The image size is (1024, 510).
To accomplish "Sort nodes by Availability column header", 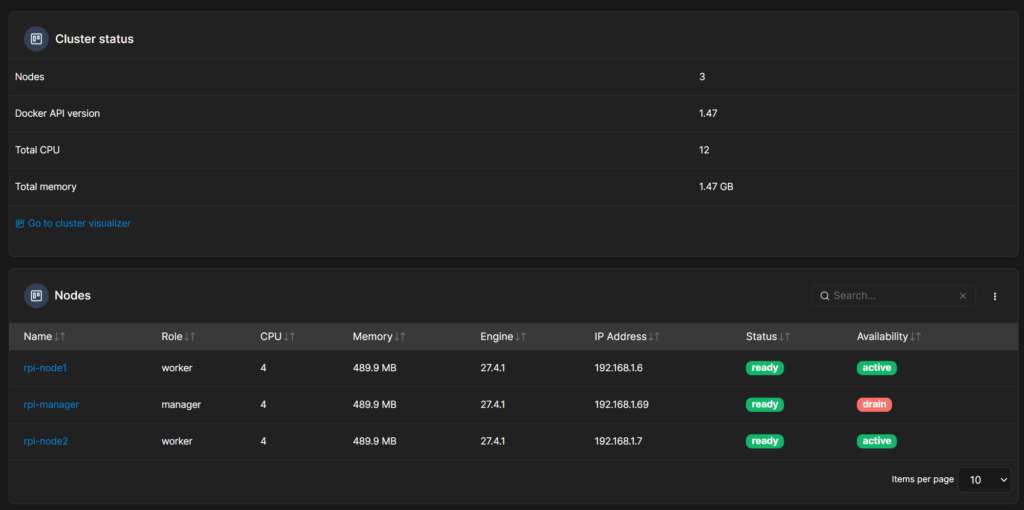I will click(889, 336).
